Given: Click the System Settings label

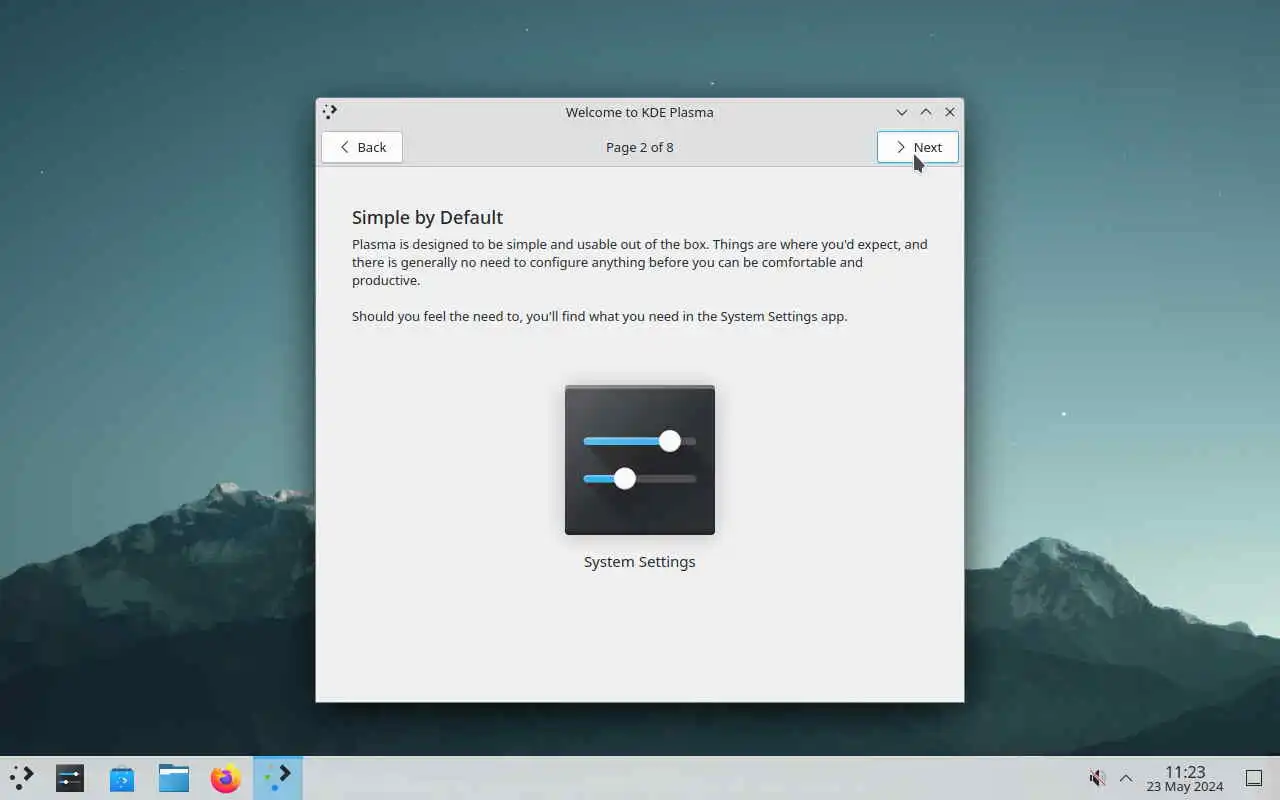Looking at the screenshot, I should point(640,562).
